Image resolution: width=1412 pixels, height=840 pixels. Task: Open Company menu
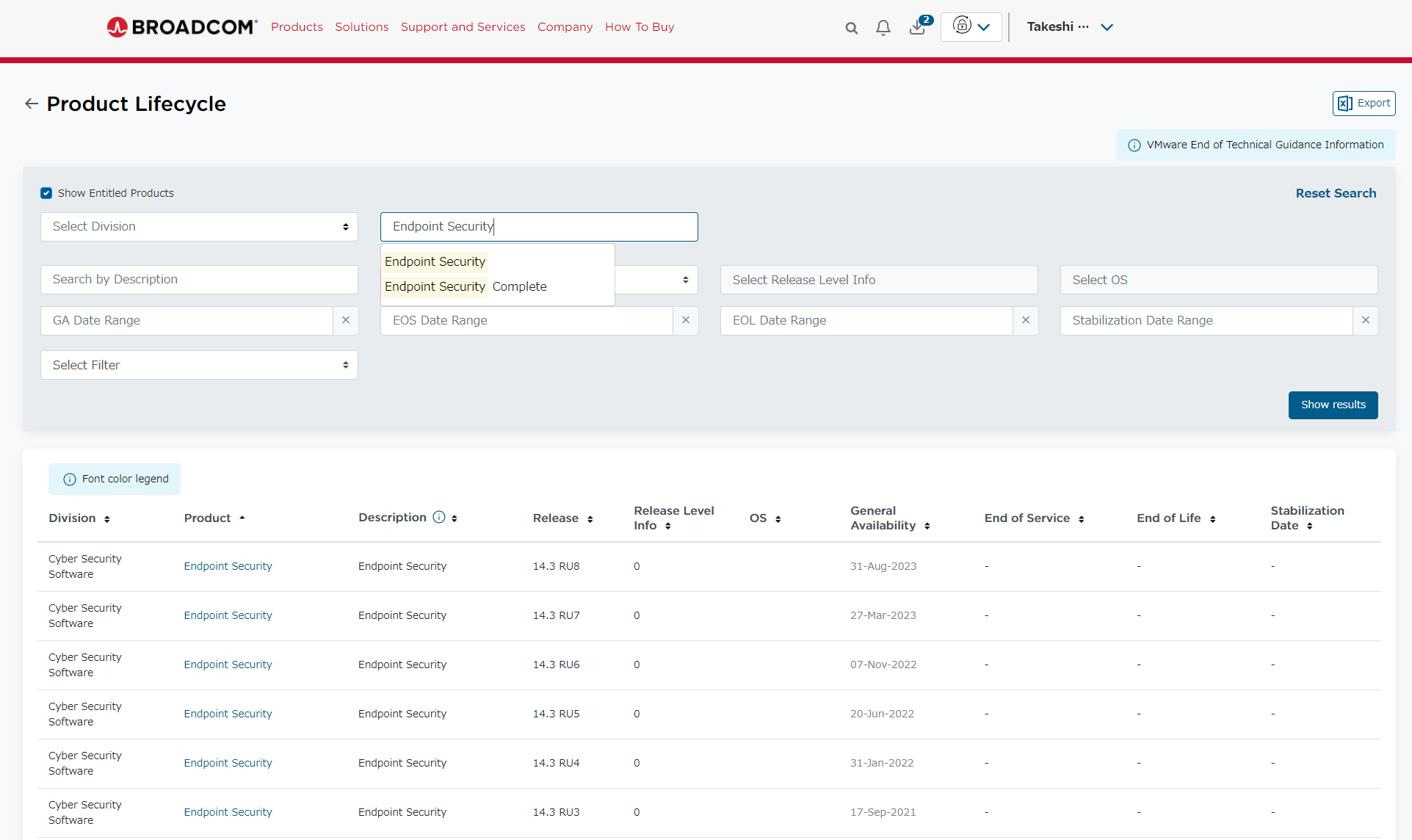point(565,27)
